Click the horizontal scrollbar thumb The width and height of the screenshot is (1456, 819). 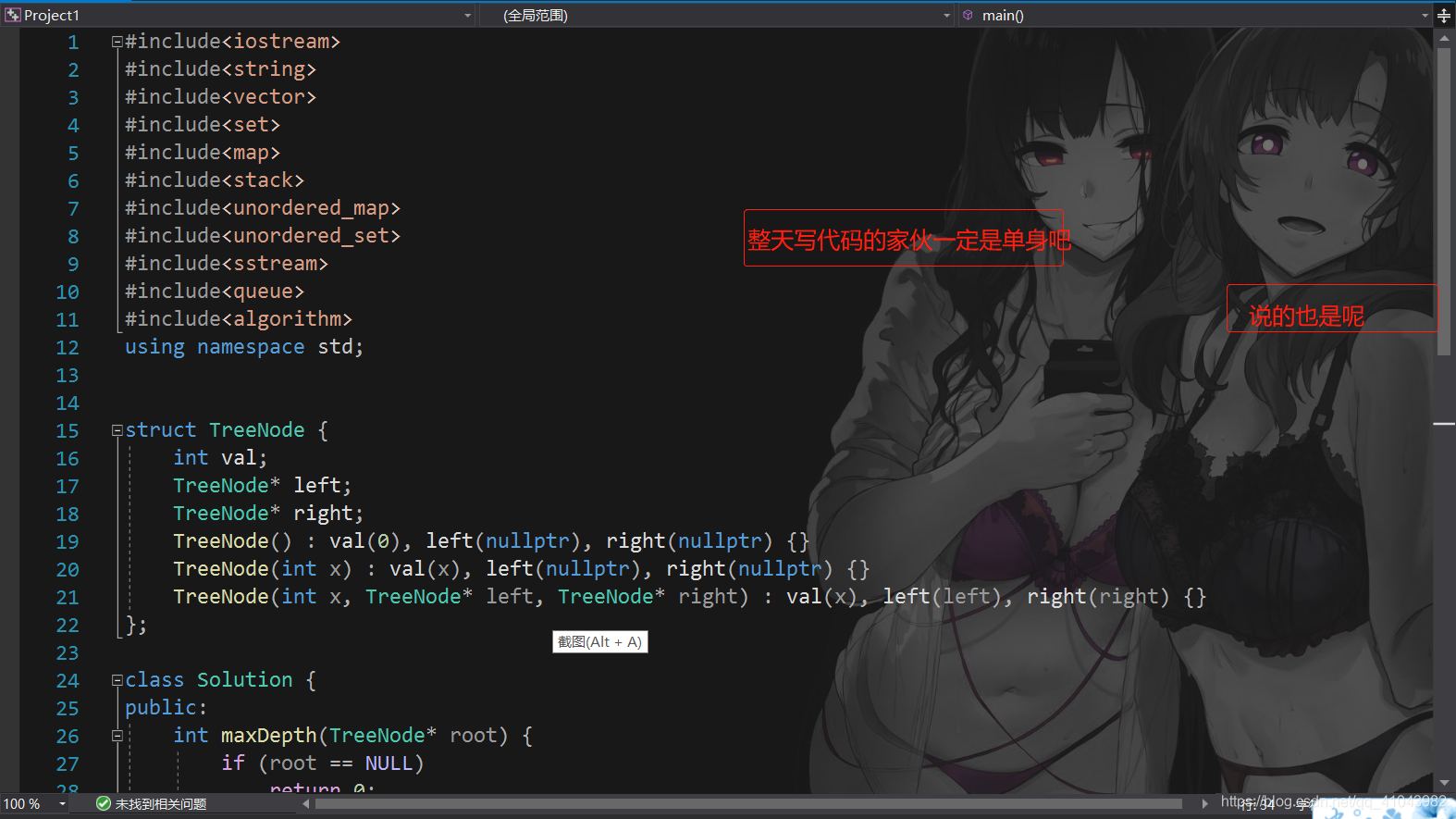(x=748, y=804)
